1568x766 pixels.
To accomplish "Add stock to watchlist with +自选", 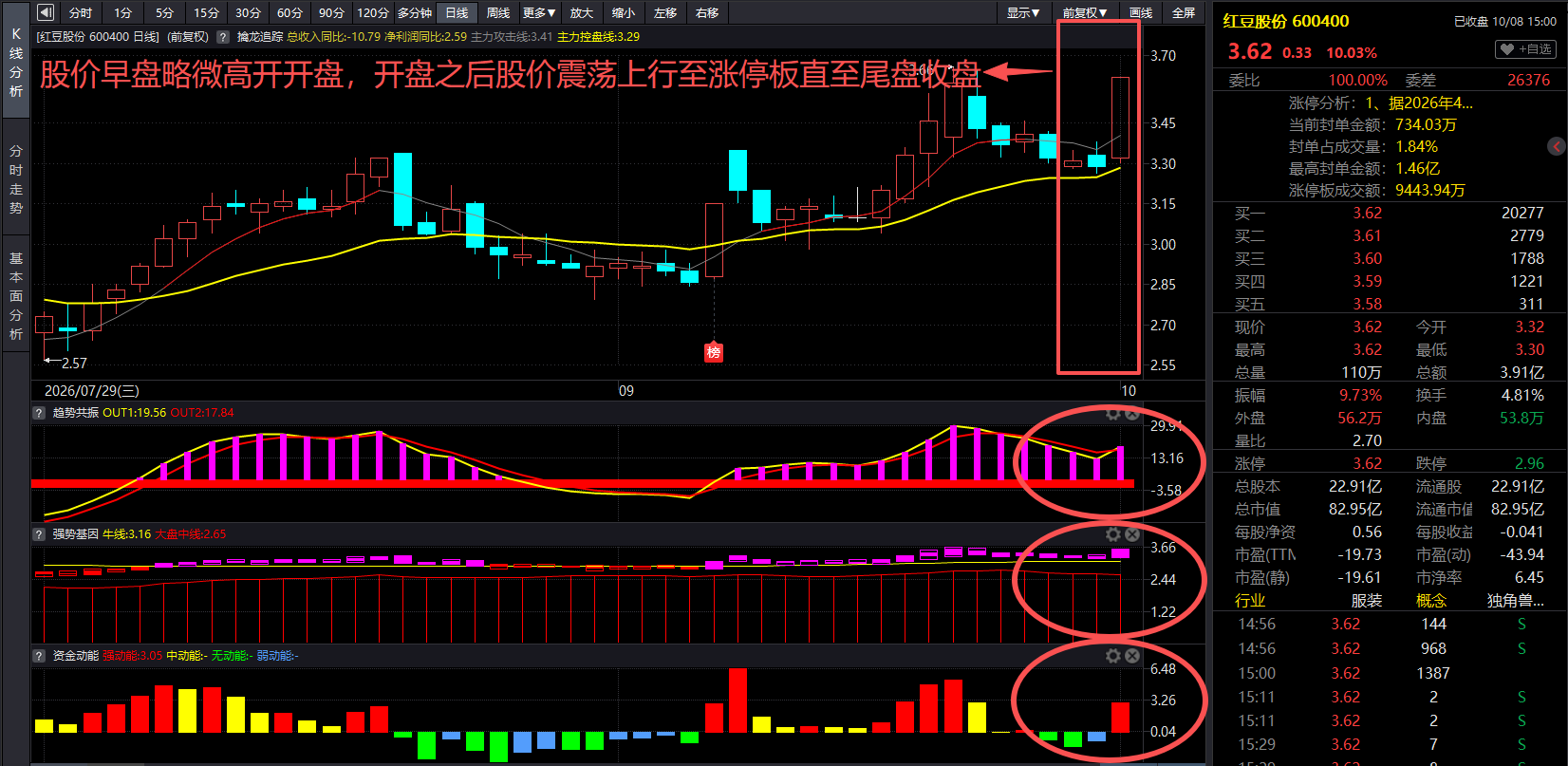I will (1525, 49).
